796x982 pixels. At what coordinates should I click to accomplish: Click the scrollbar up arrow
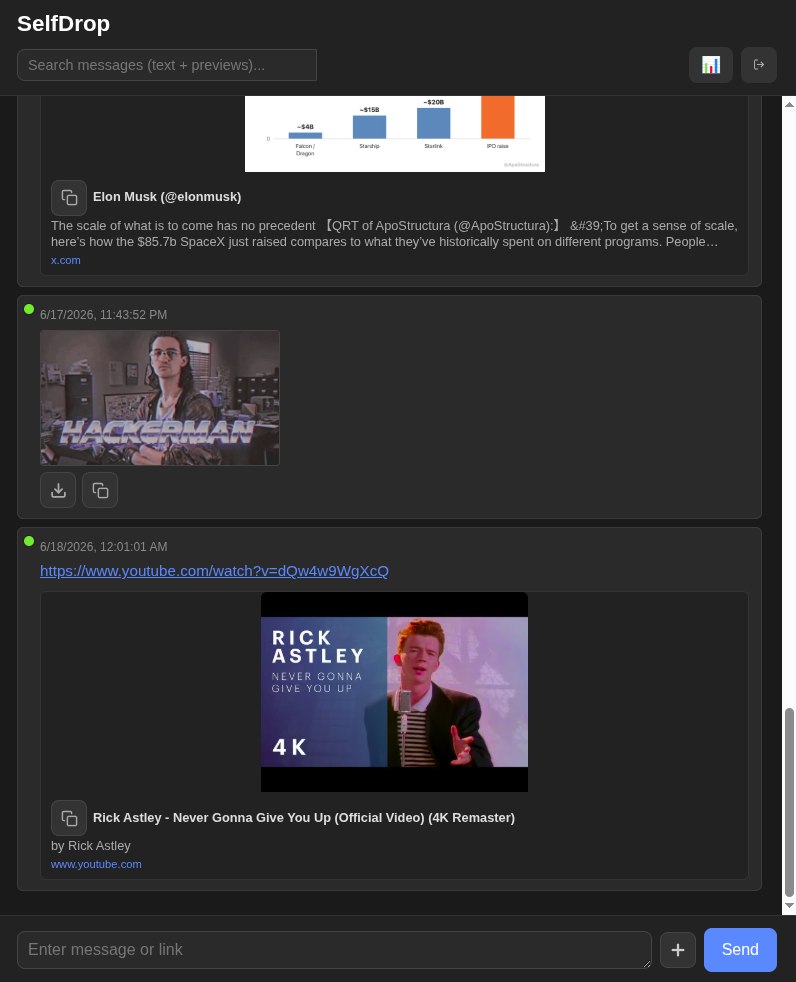coord(789,104)
